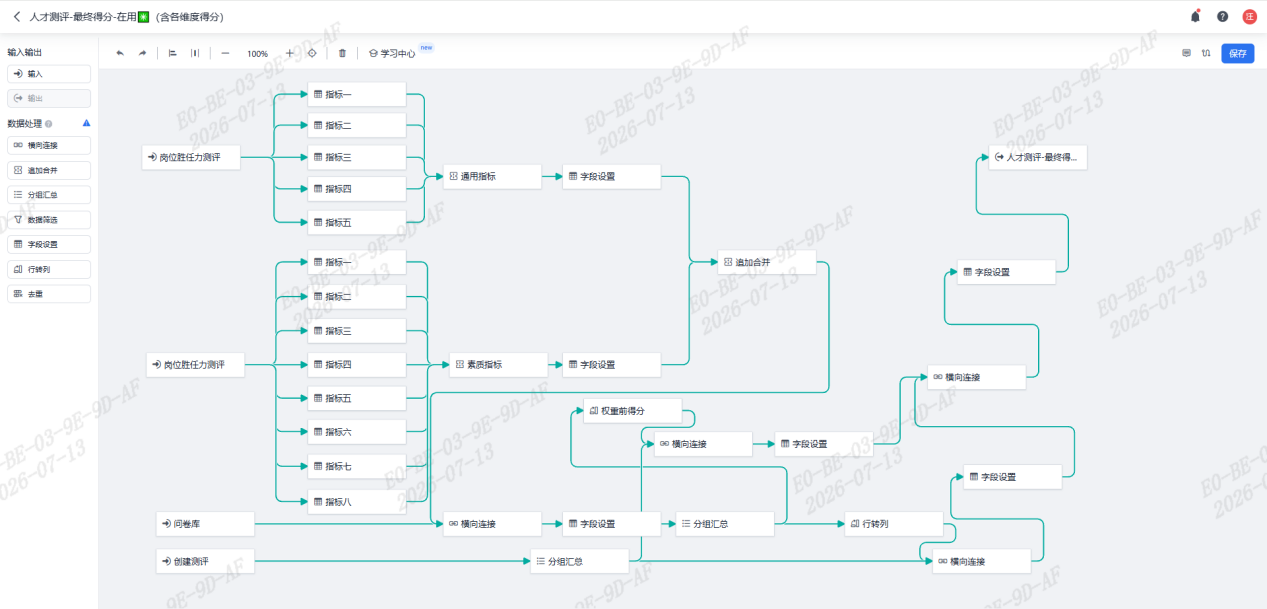
Task: Open the red user avatar menu
Action: click(x=1250, y=16)
